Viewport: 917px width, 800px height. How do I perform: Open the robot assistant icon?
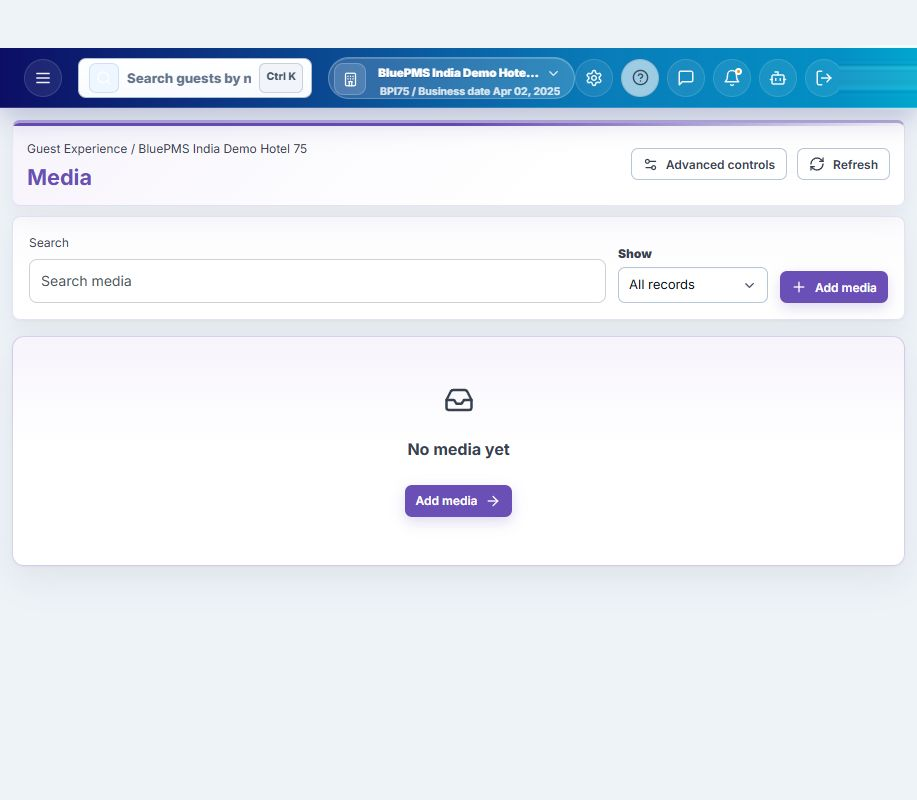point(778,78)
